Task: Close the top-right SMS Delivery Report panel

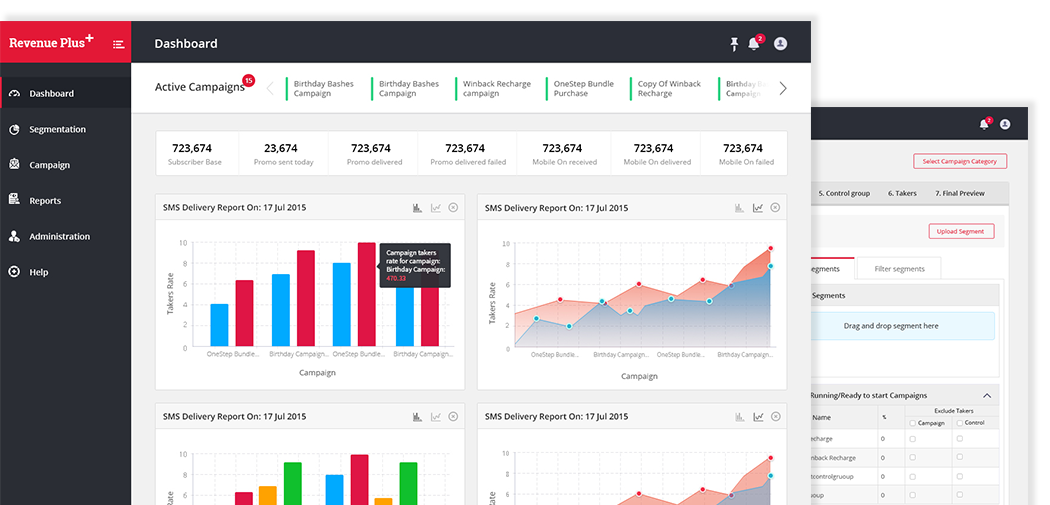Action: tap(775, 208)
